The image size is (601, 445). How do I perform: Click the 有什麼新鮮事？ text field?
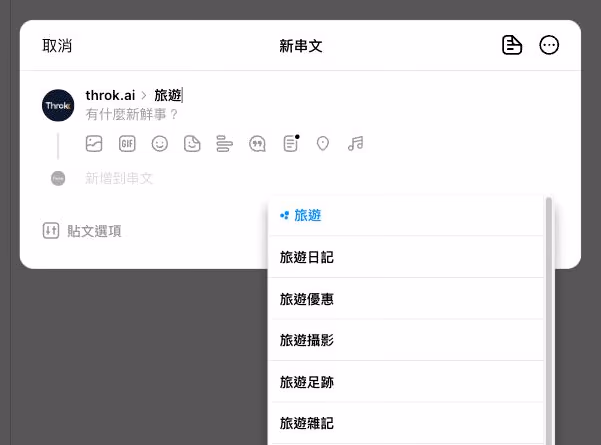(132, 114)
